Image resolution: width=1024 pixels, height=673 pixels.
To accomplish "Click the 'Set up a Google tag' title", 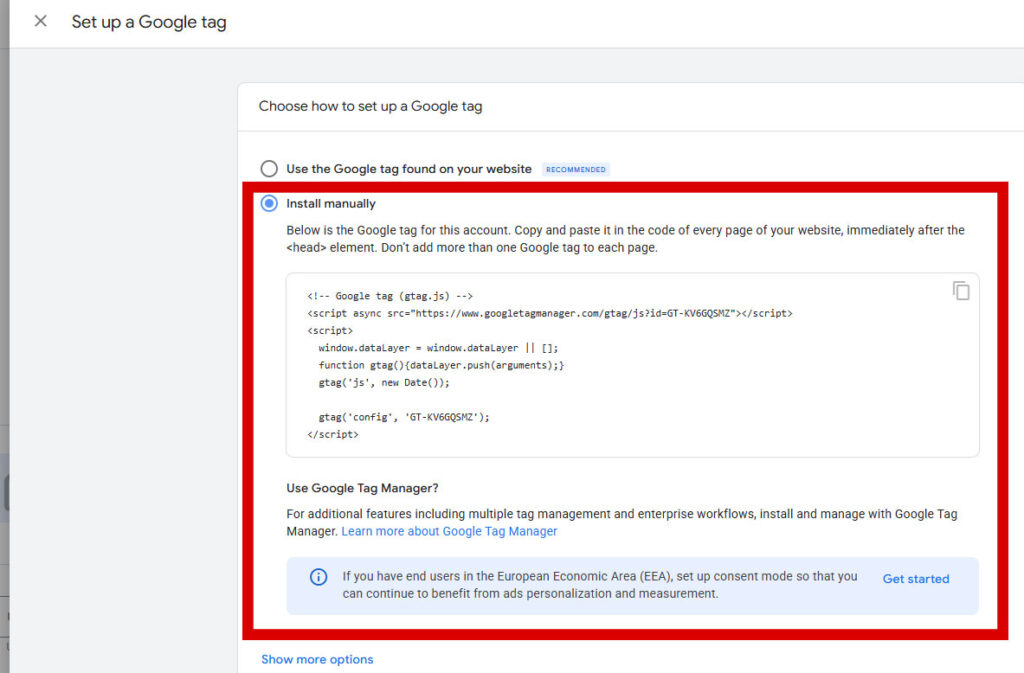I will (x=149, y=22).
